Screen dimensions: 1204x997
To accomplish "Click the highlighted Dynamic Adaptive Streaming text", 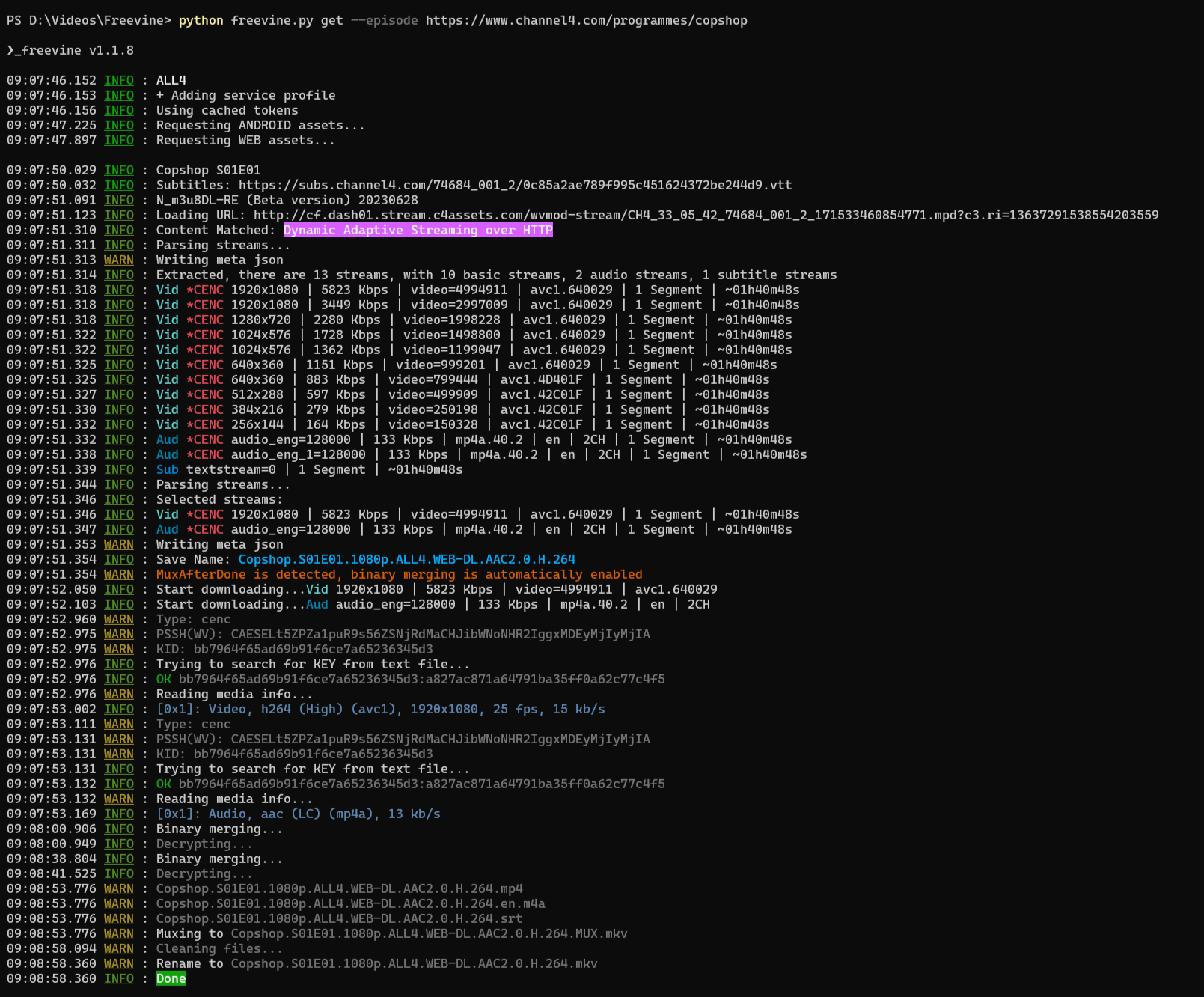I will pyautogui.click(x=418, y=230).
